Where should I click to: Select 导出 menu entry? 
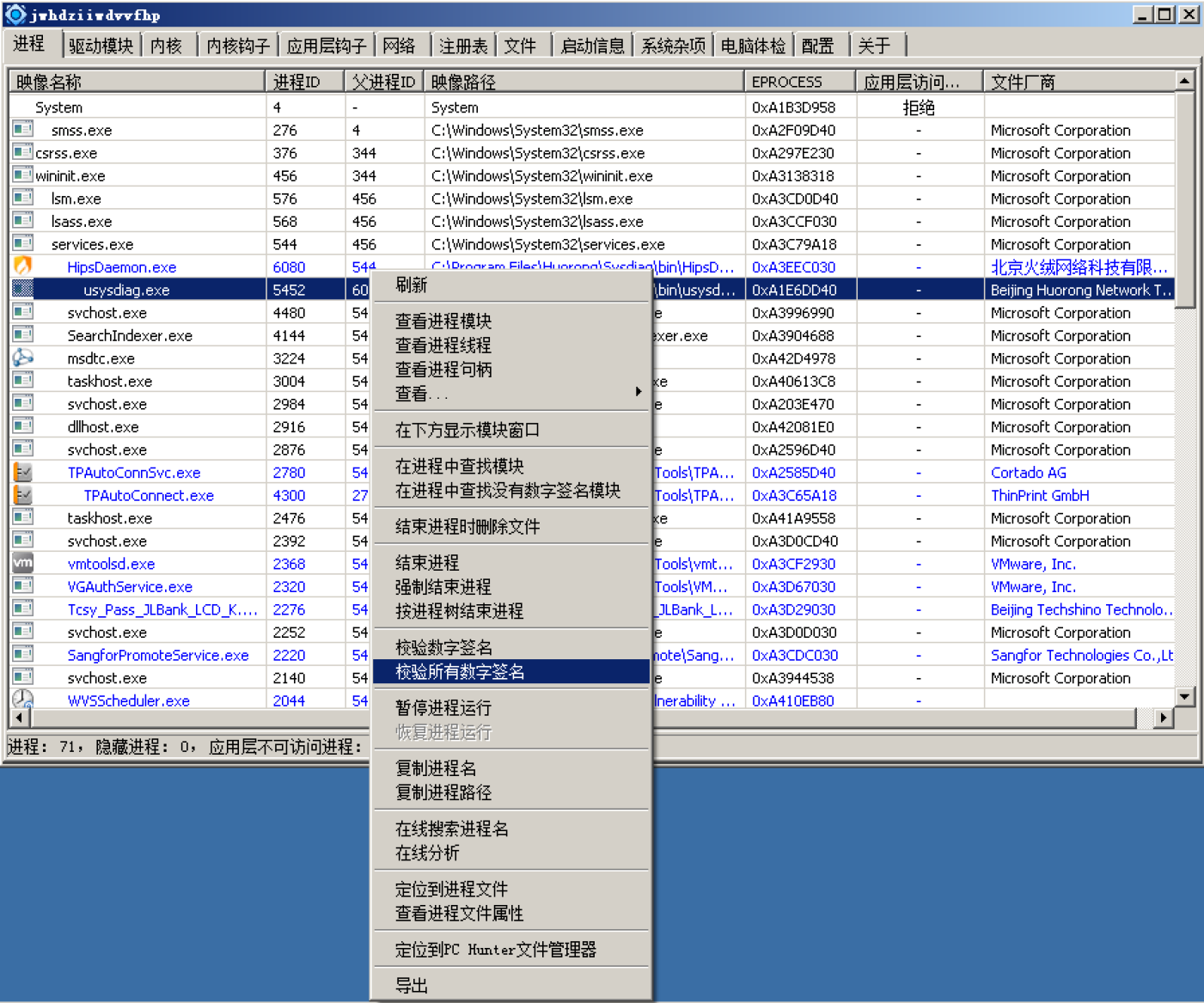(x=511, y=985)
